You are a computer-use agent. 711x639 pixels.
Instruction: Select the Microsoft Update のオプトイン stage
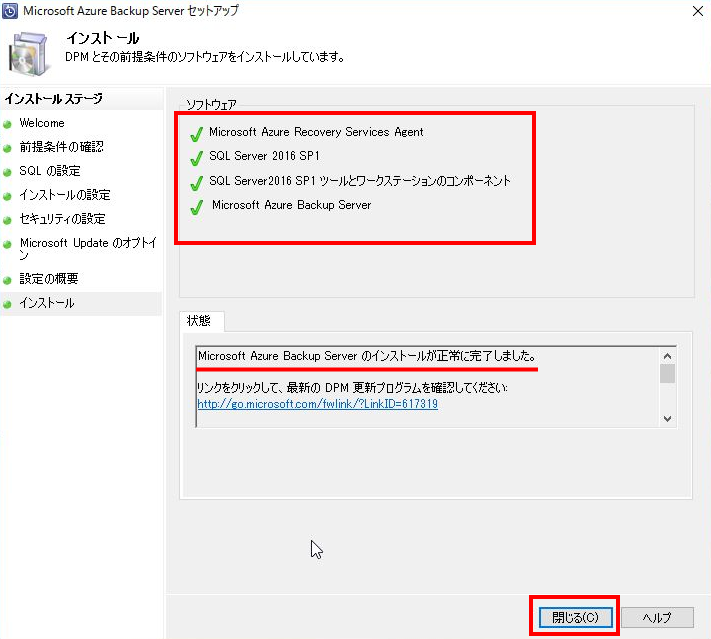pyautogui.click(x=88, y=249)
